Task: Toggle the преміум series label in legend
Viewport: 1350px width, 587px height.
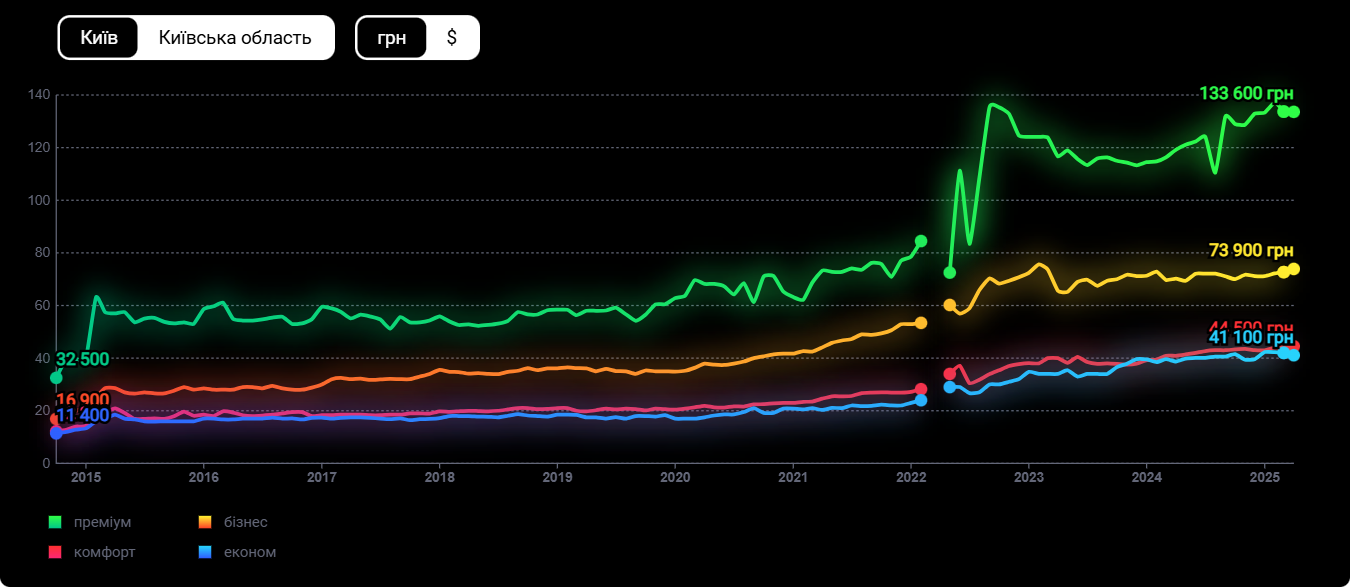Action: pyautogui.click(x=102, y=522)
